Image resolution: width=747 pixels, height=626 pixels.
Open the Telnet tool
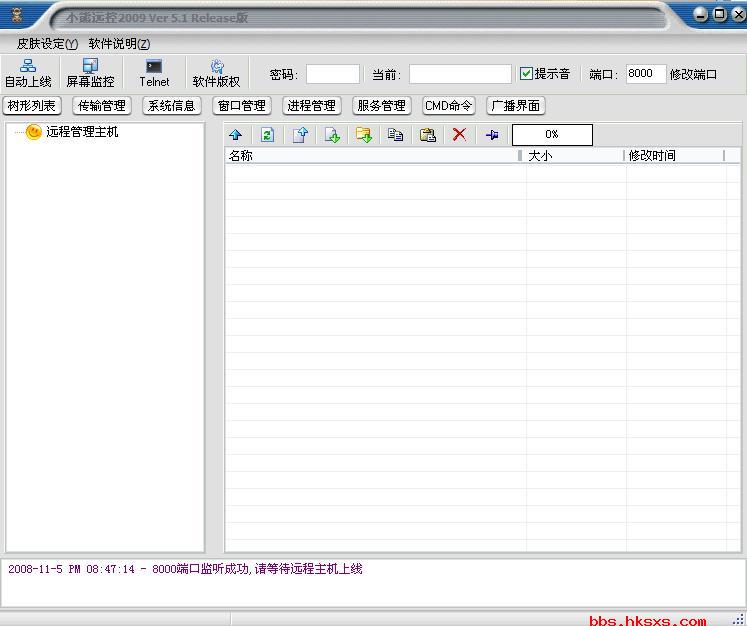154,73
